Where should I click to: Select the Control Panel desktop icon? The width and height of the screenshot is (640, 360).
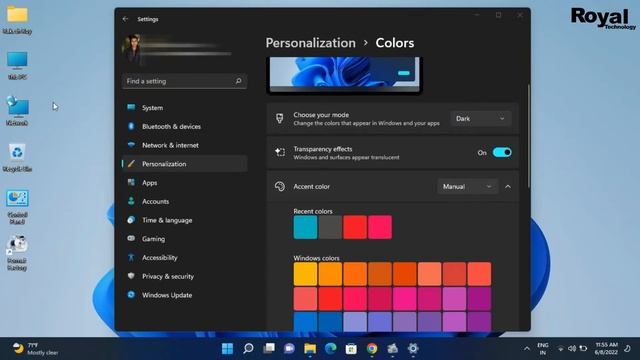(x=17, y=207)
